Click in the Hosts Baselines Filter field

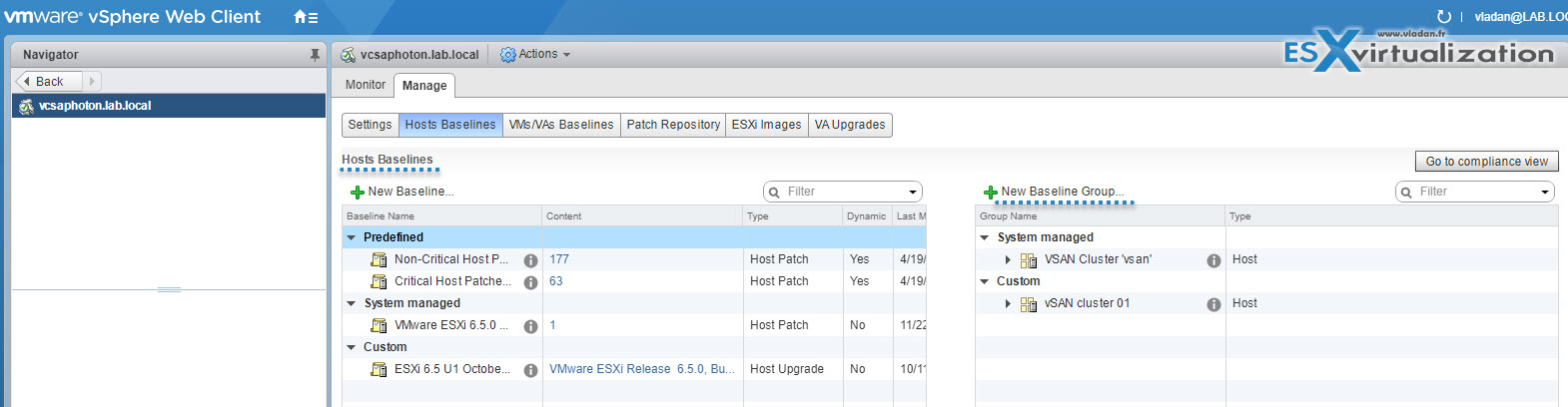pos(844,192)
